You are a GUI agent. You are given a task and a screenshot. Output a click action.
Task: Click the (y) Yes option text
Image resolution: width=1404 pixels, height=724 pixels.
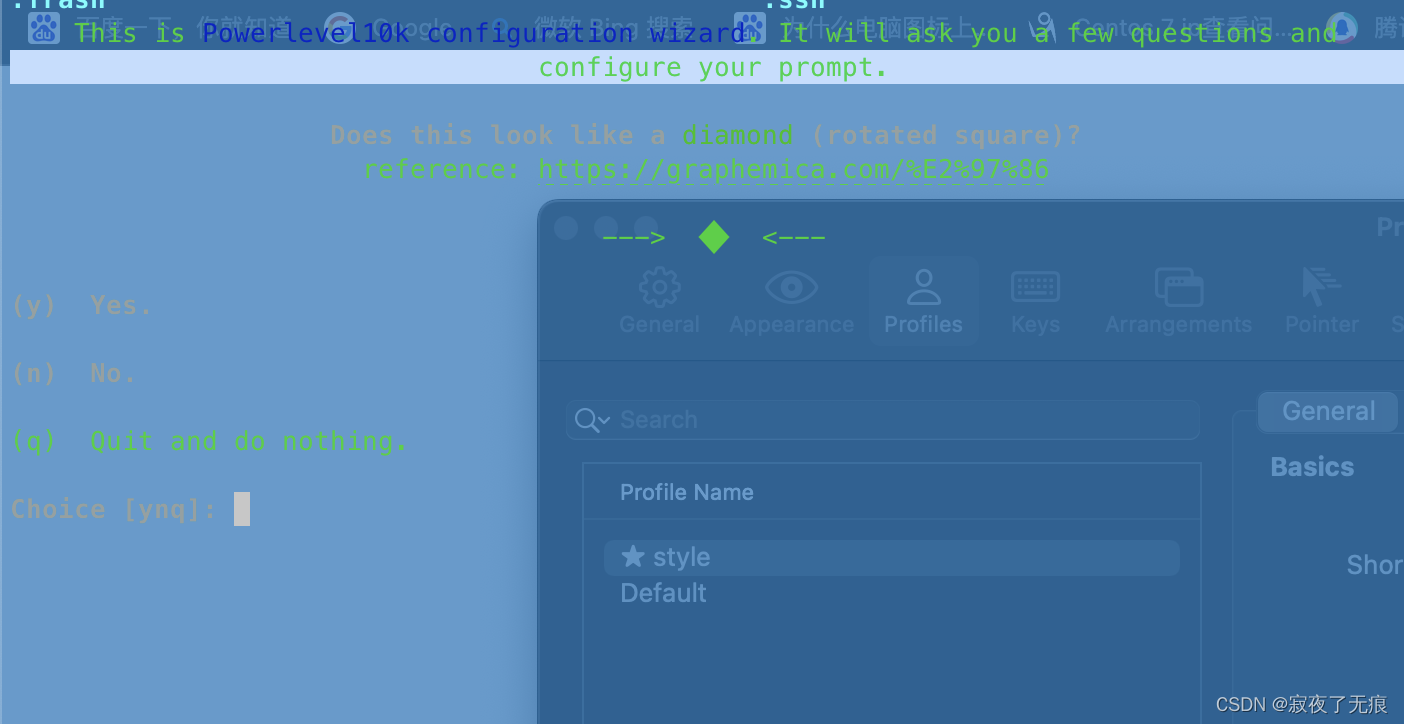82,305
